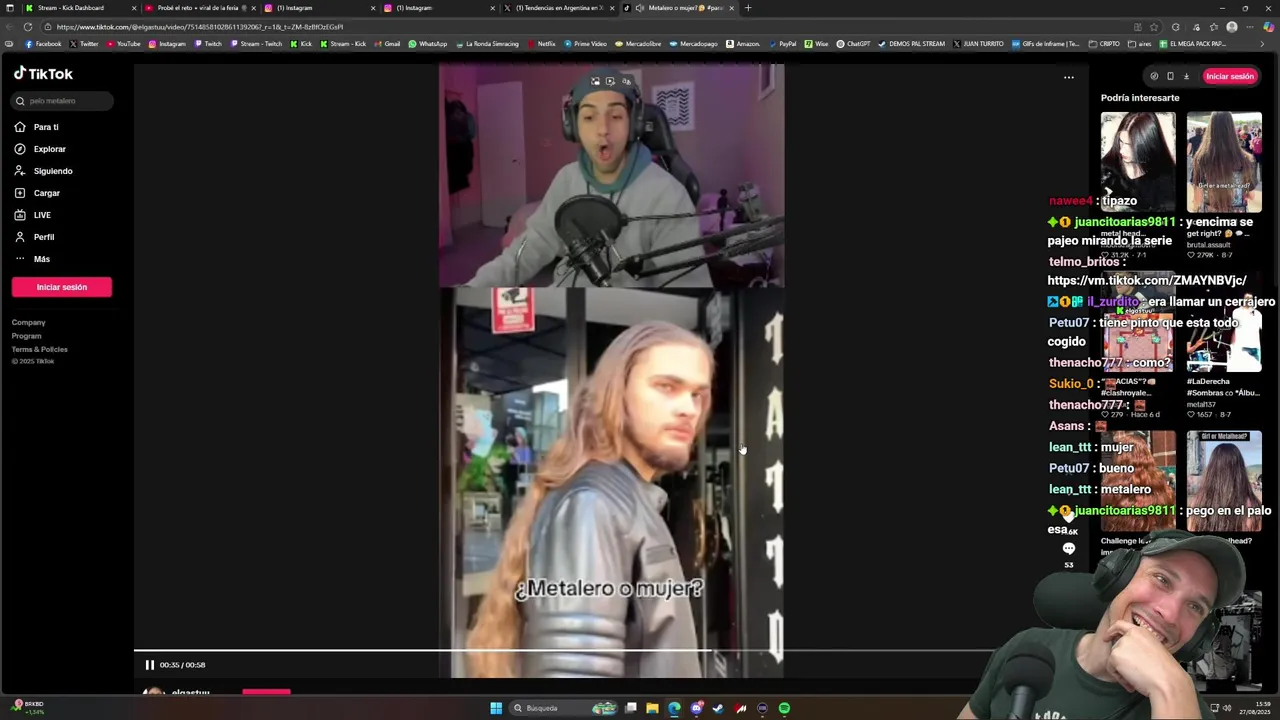Image resolution: width=1280 pixels, height=720 pixels.
Task: Click the TikTok logo
Action: click(x=43, y=74)
